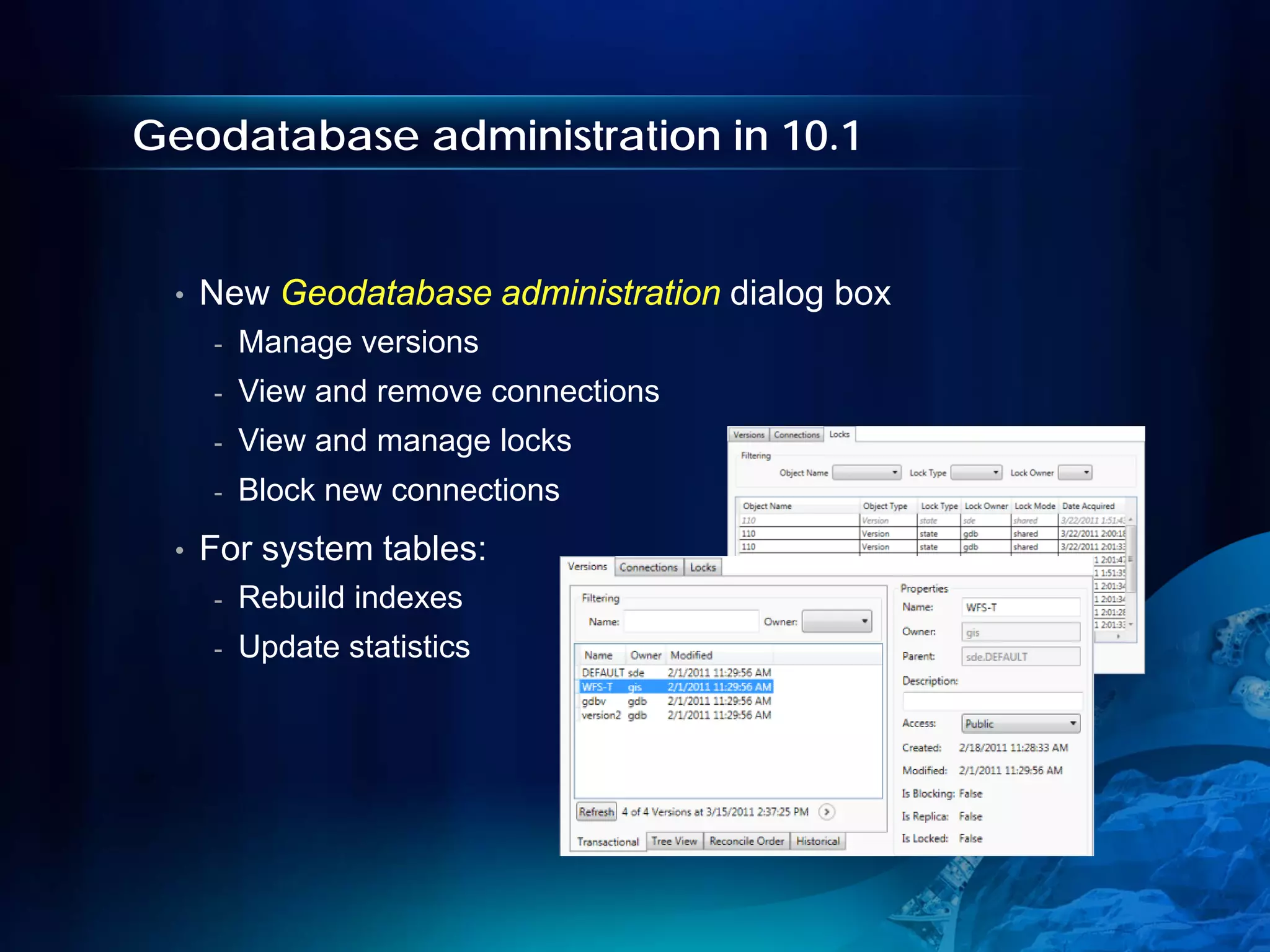Click the Description text box
1270x952 pixels.
point(993,701)
